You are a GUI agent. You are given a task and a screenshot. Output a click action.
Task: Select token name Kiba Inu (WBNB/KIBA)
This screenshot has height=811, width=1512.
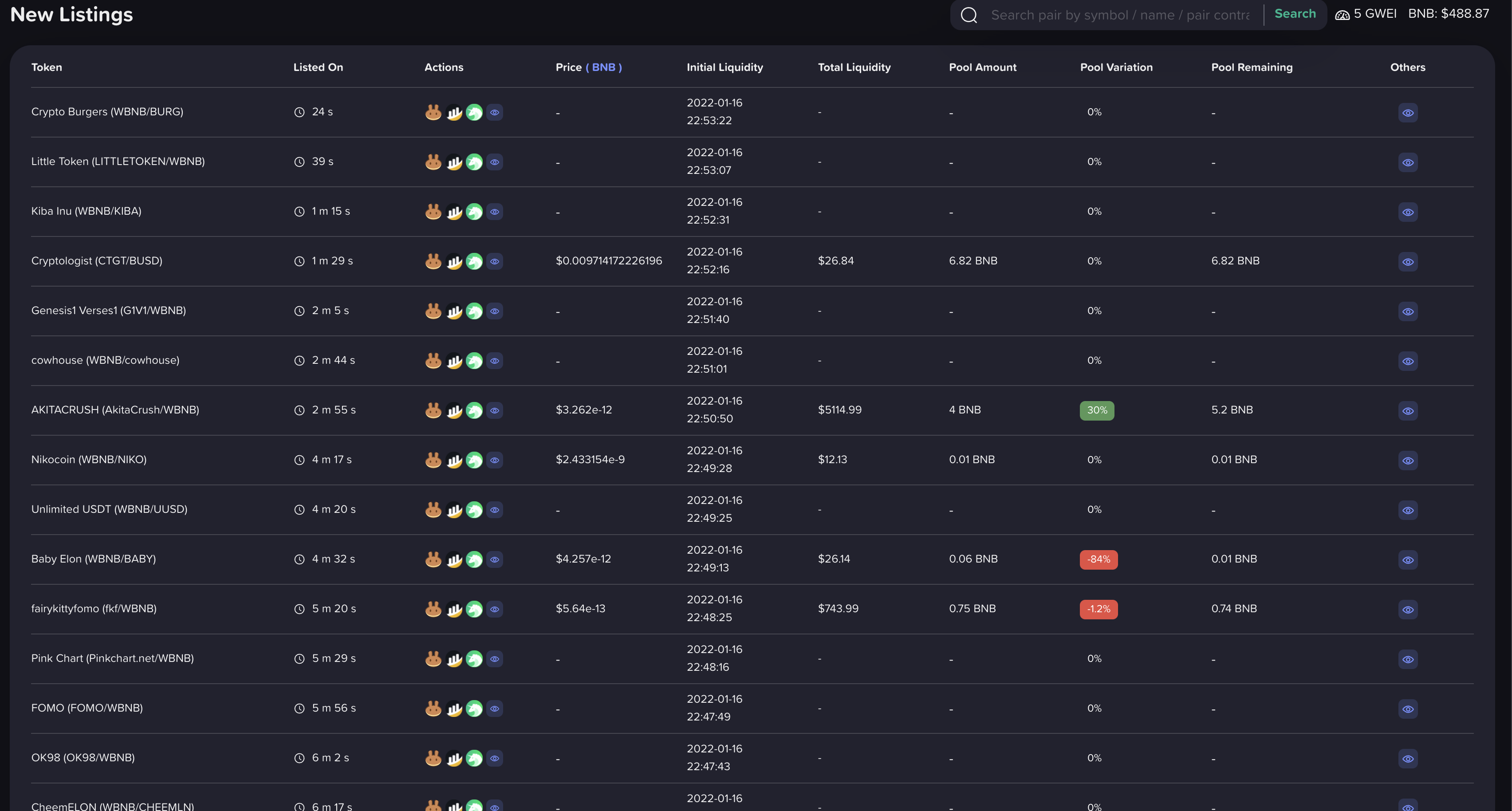[x=86, y=211]
